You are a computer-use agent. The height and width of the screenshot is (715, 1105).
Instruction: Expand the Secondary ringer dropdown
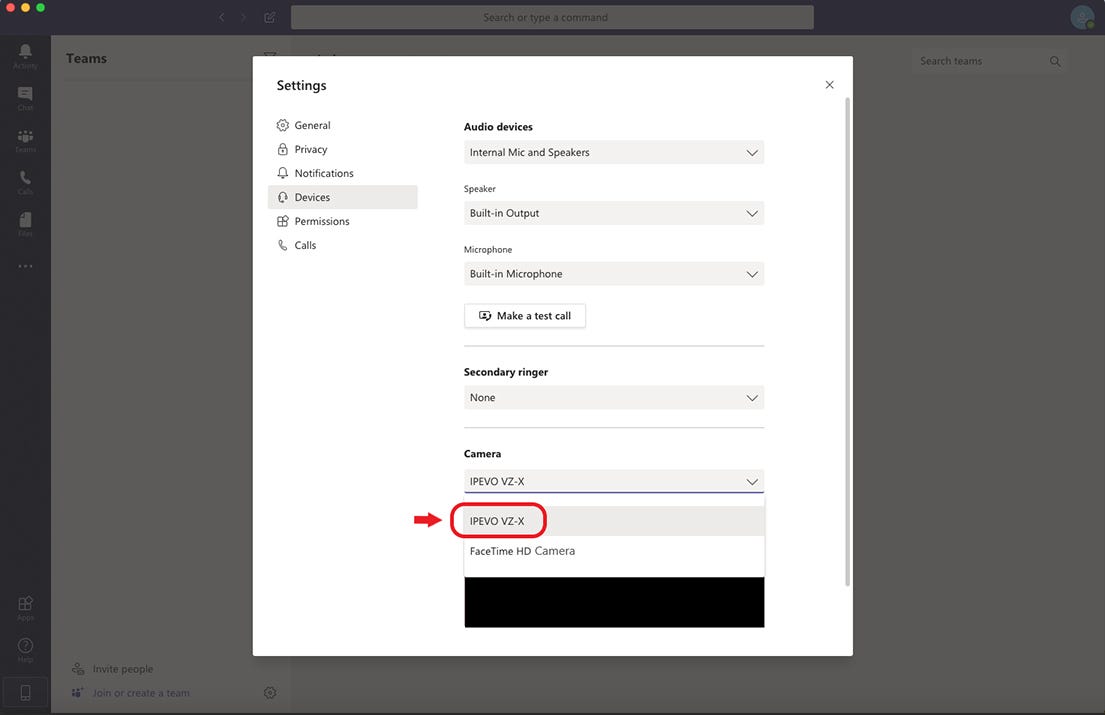pyautogui.click(x=613, y=397)
